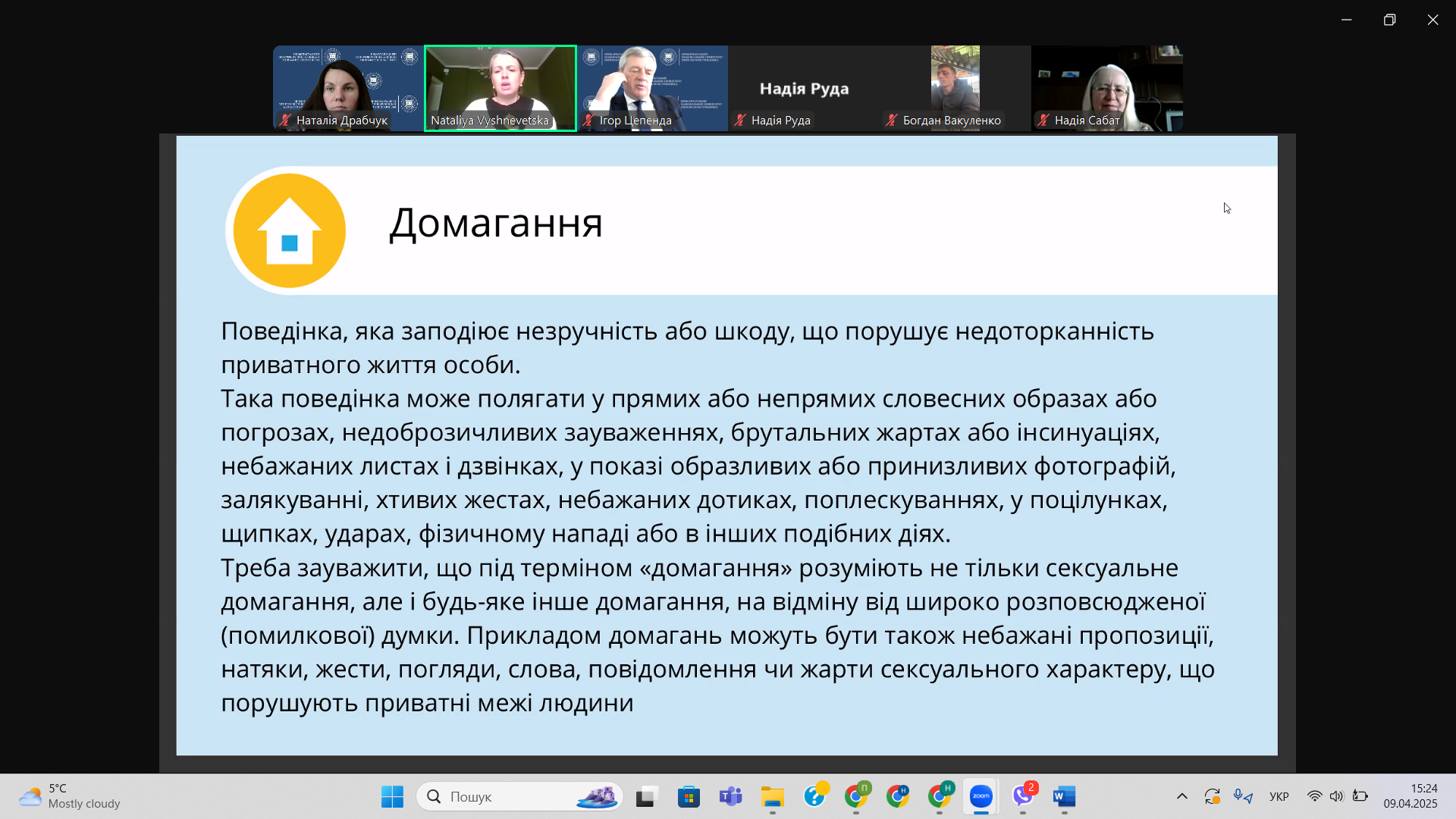
Task: Open Microsoft Teams from taskbar
Action: (x=730, y=796)
